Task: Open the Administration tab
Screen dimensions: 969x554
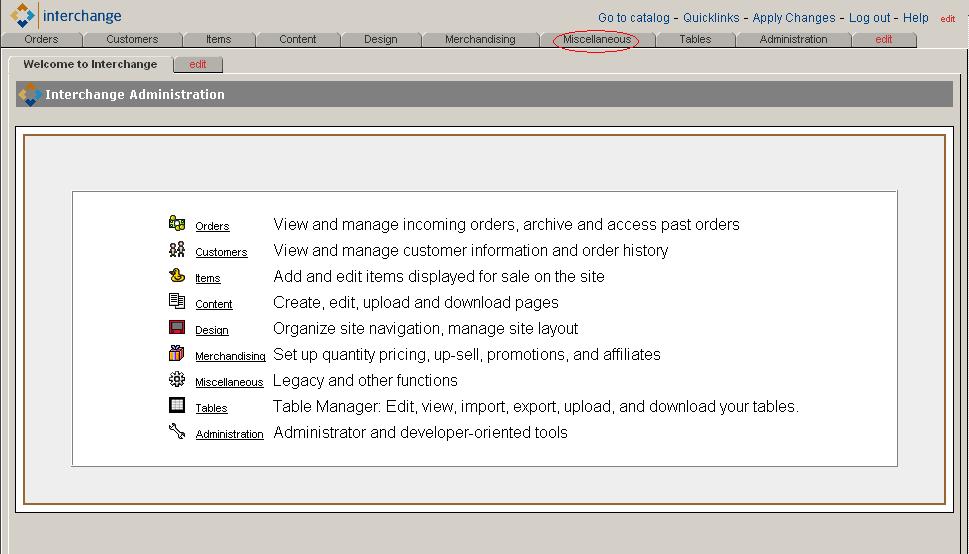Action: pyautogui.click(x=793, y=40)
